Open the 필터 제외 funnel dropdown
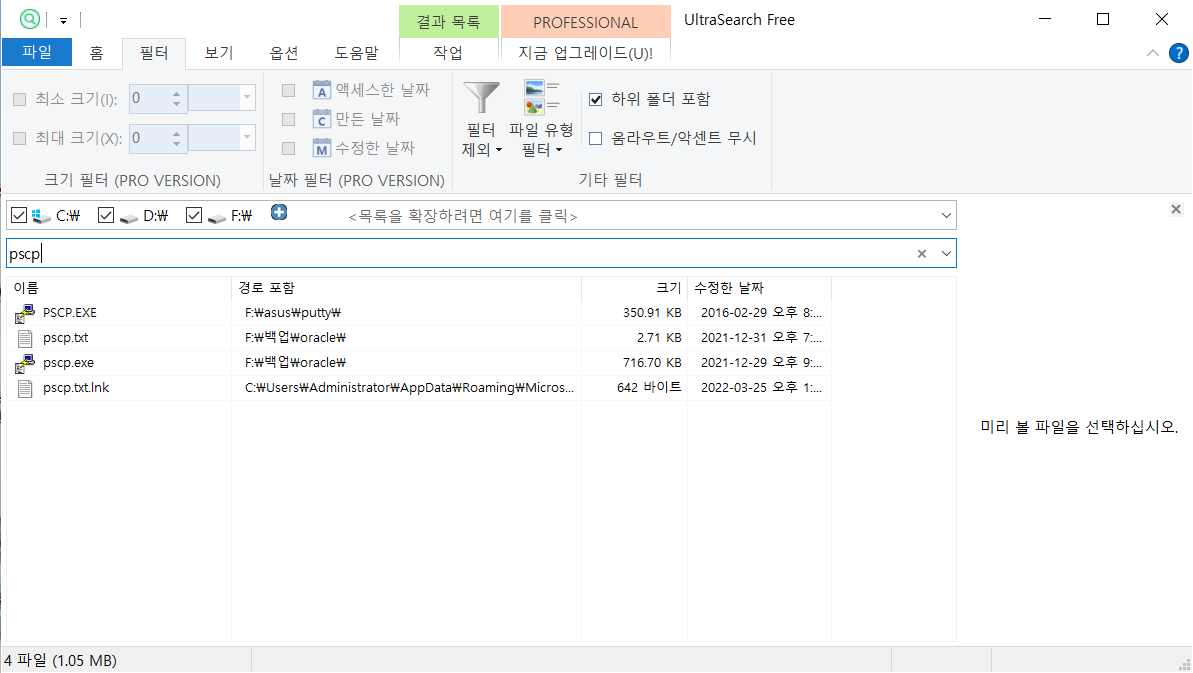1193x673 pixels. click(x=482, y=119)
